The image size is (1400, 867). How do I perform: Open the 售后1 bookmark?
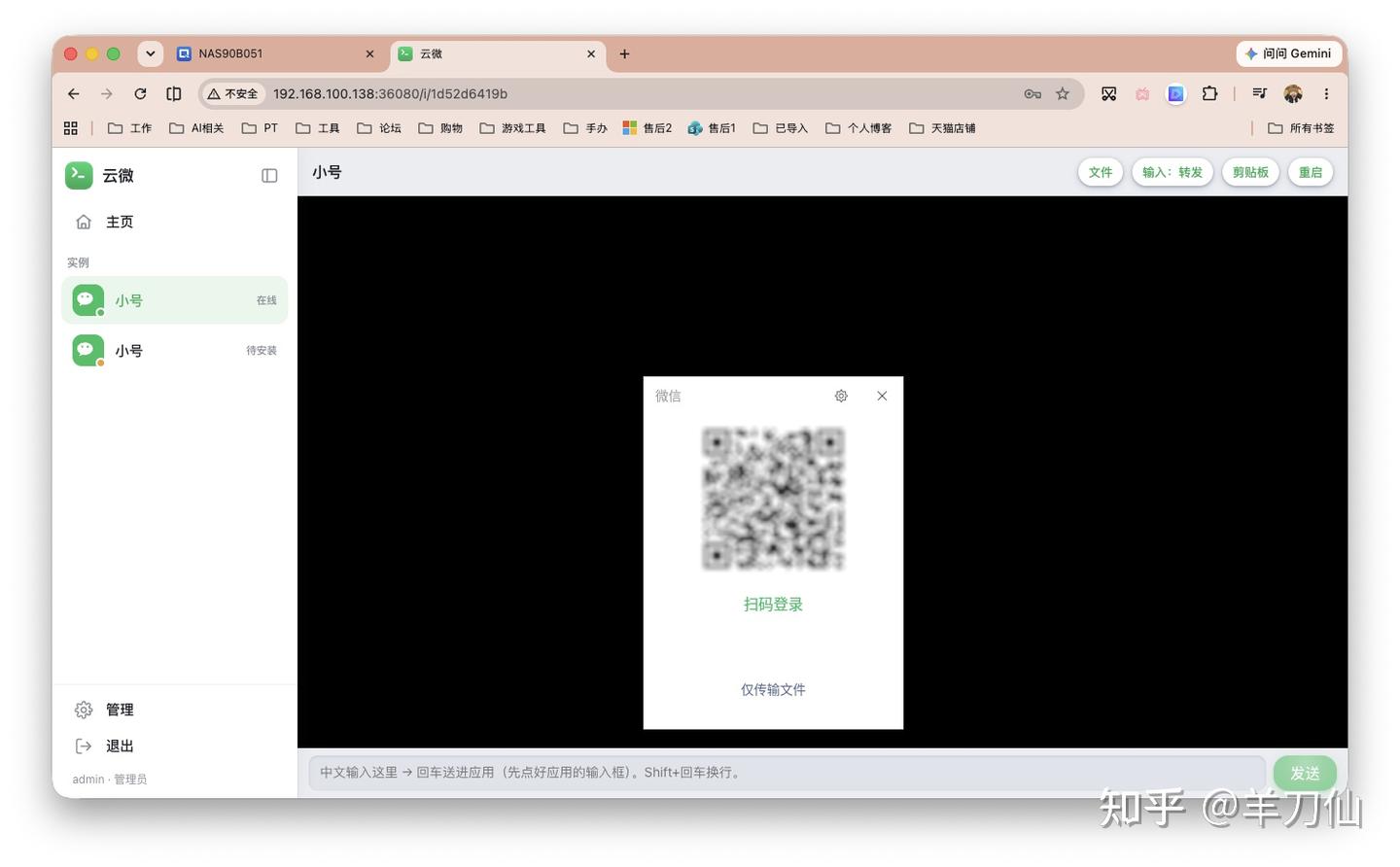tap(712, 128)
